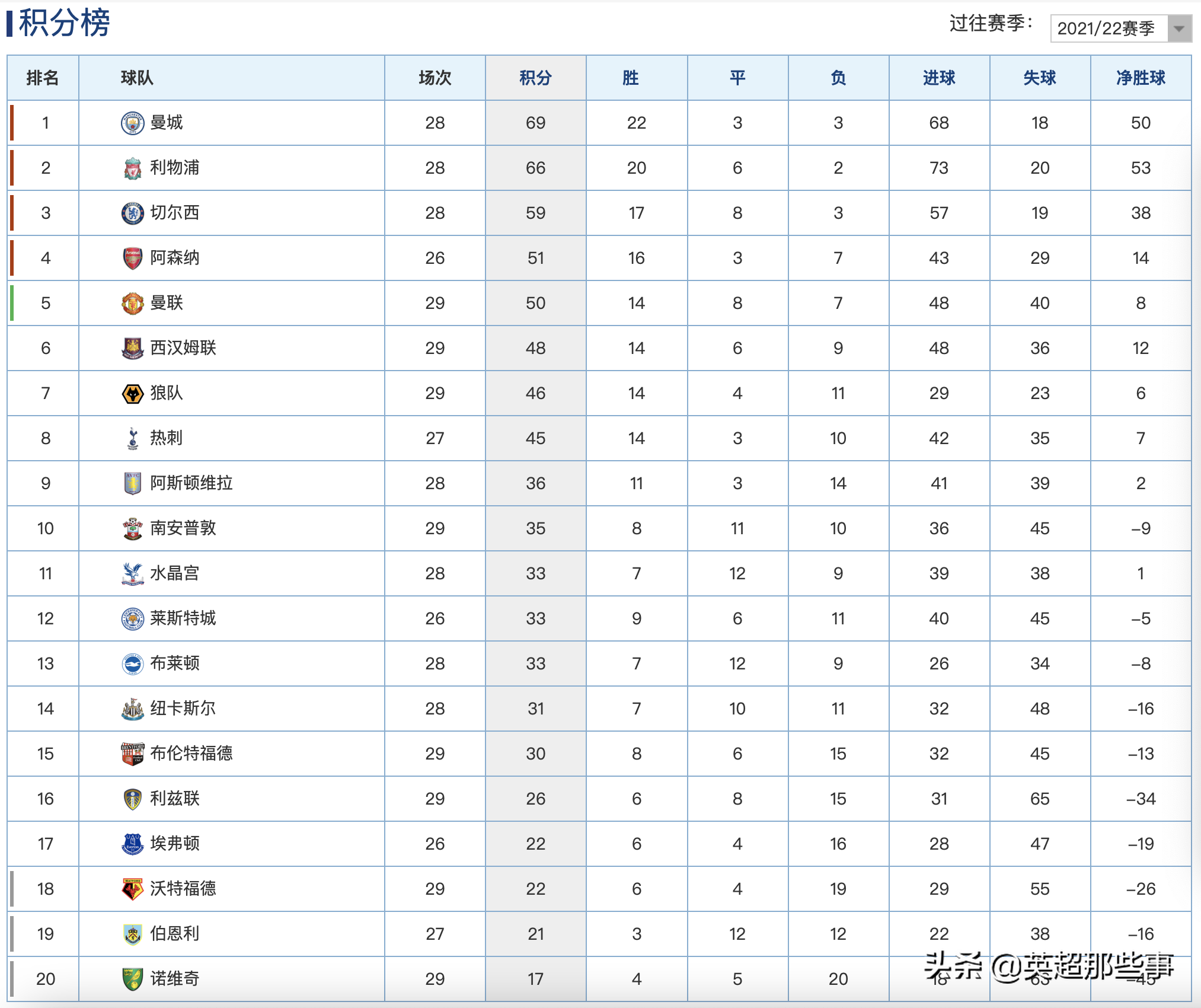Open team link 利物浦

click(x=175, y=168)
